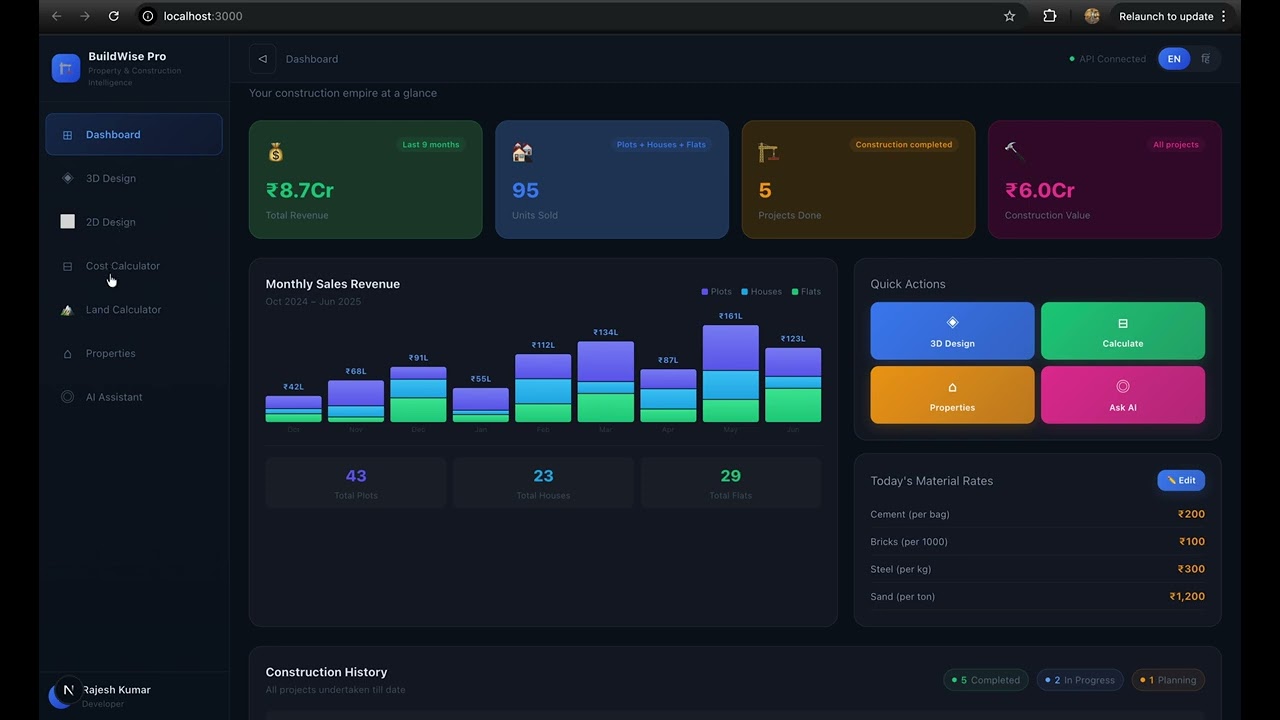Click the Rajesh Kumar user avatar

[62, 694]
